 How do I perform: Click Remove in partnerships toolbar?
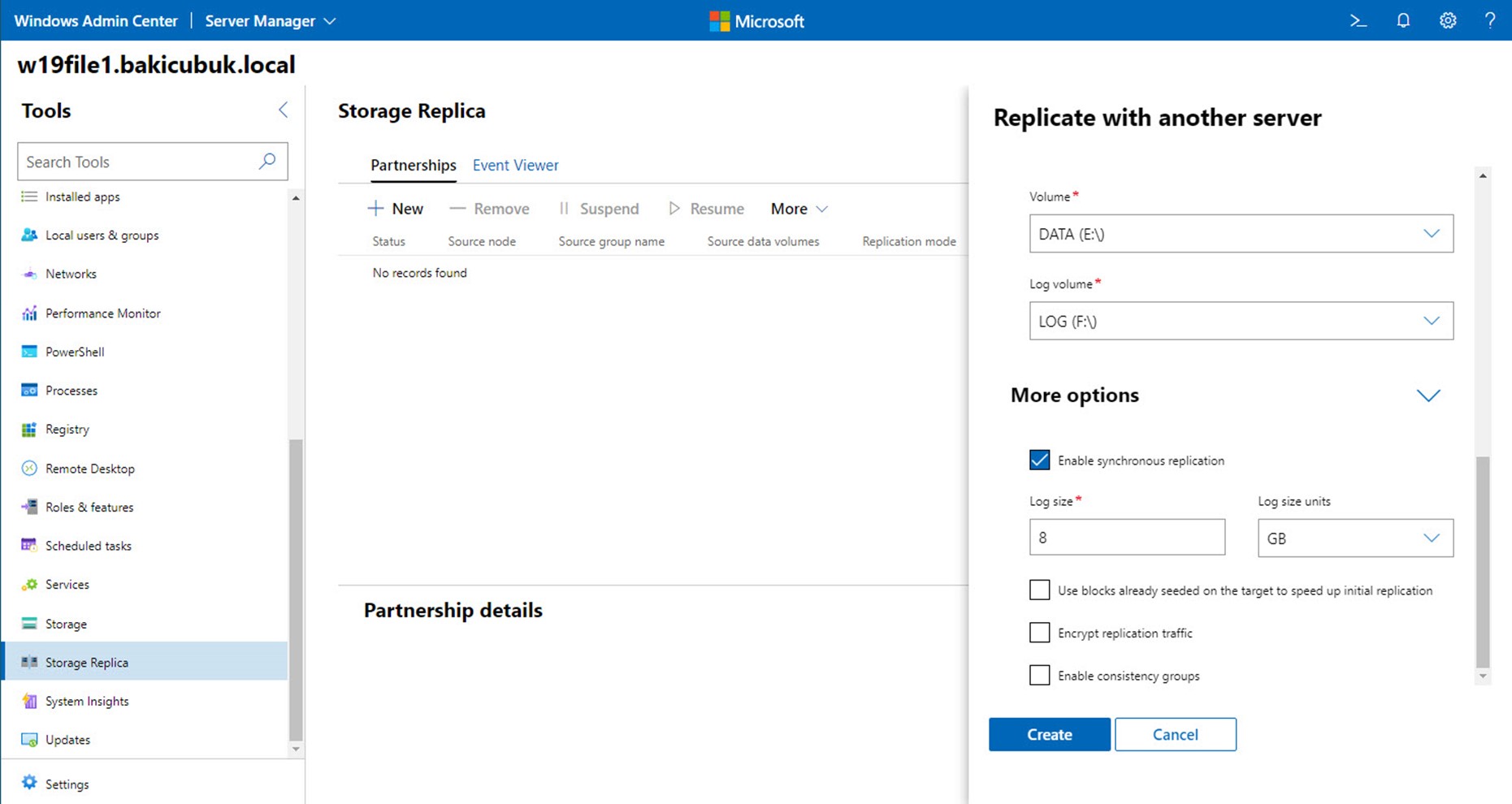click(x=489, y=209)
